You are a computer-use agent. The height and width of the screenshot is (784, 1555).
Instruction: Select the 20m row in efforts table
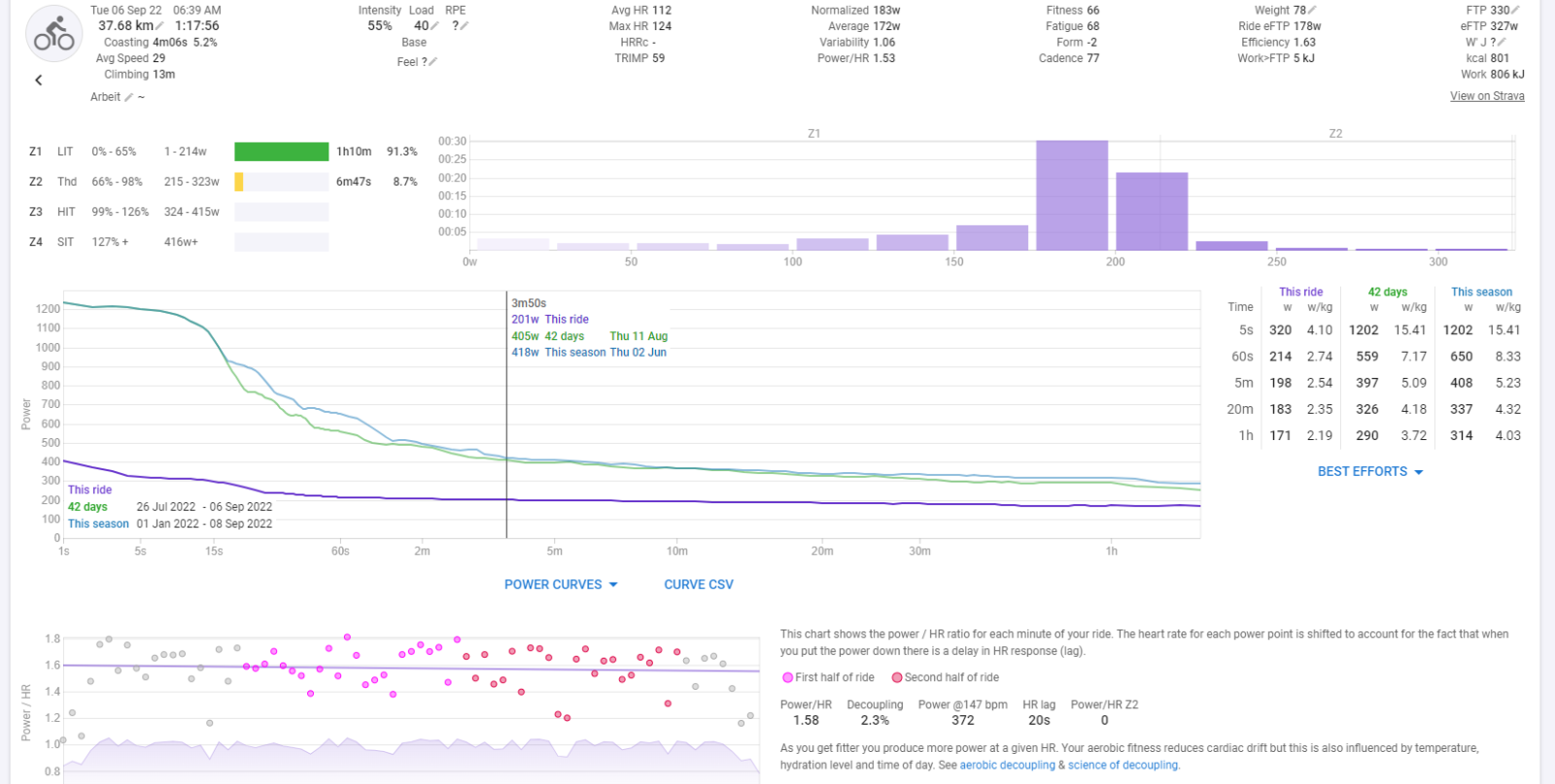click(x=1374, y=409)
